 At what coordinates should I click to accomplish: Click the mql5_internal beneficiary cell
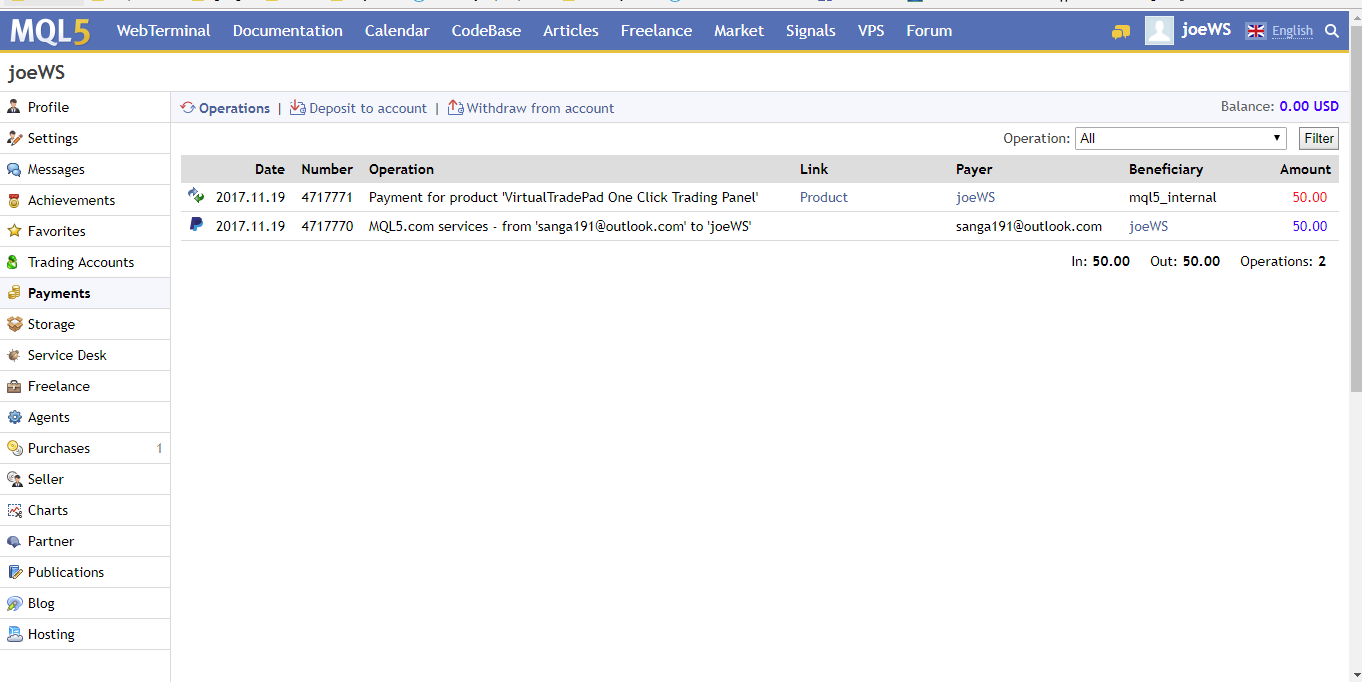point(1173,197)
